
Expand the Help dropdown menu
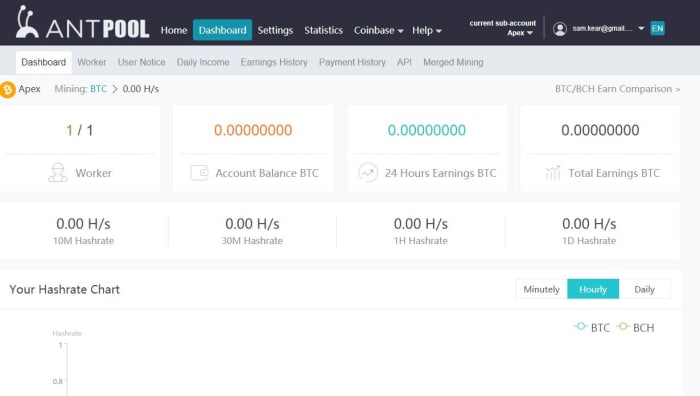click(426, 30)
